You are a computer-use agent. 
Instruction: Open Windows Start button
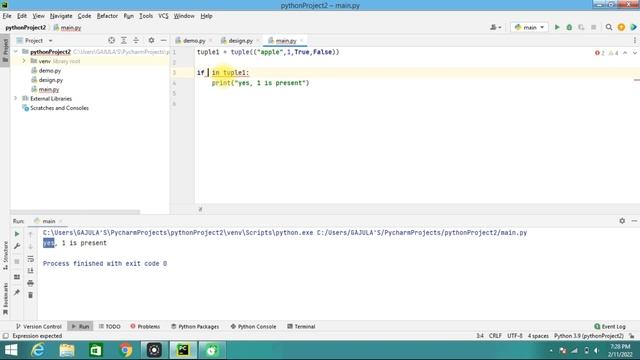click(11, 350)
